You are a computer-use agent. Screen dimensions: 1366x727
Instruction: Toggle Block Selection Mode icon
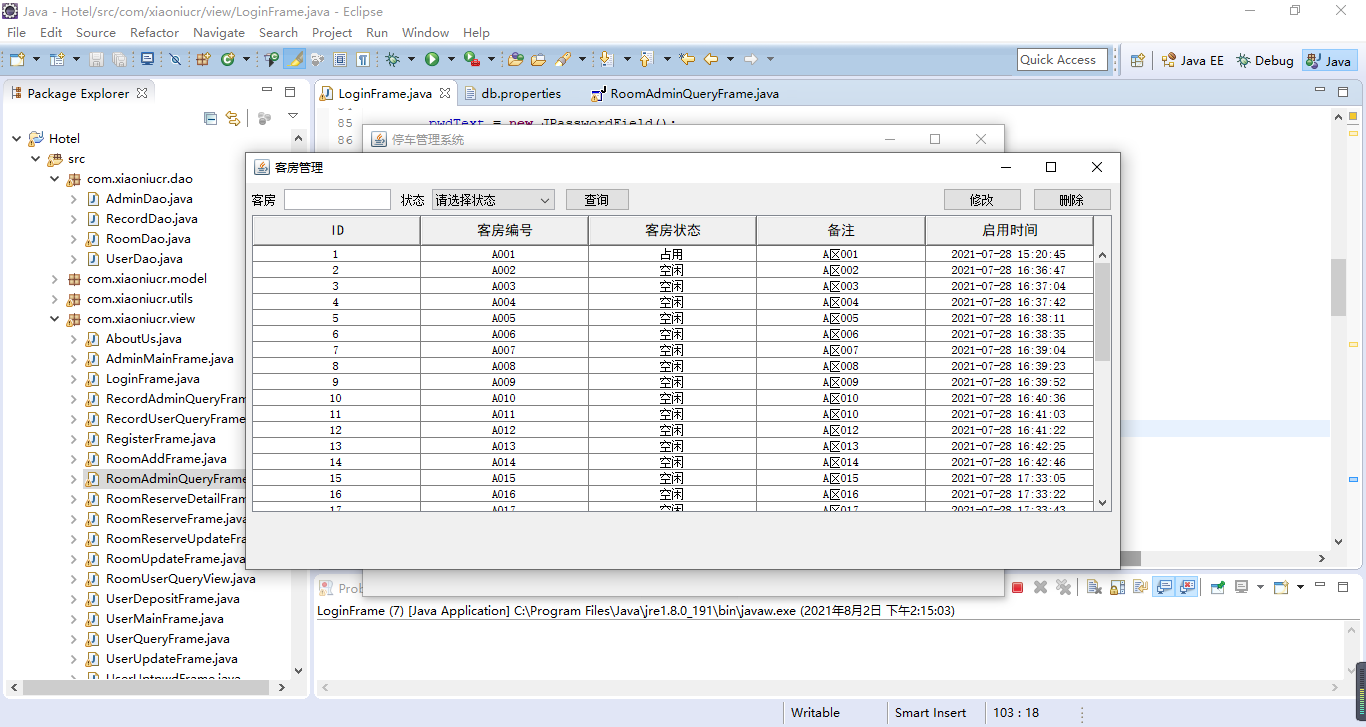(340, 60)
